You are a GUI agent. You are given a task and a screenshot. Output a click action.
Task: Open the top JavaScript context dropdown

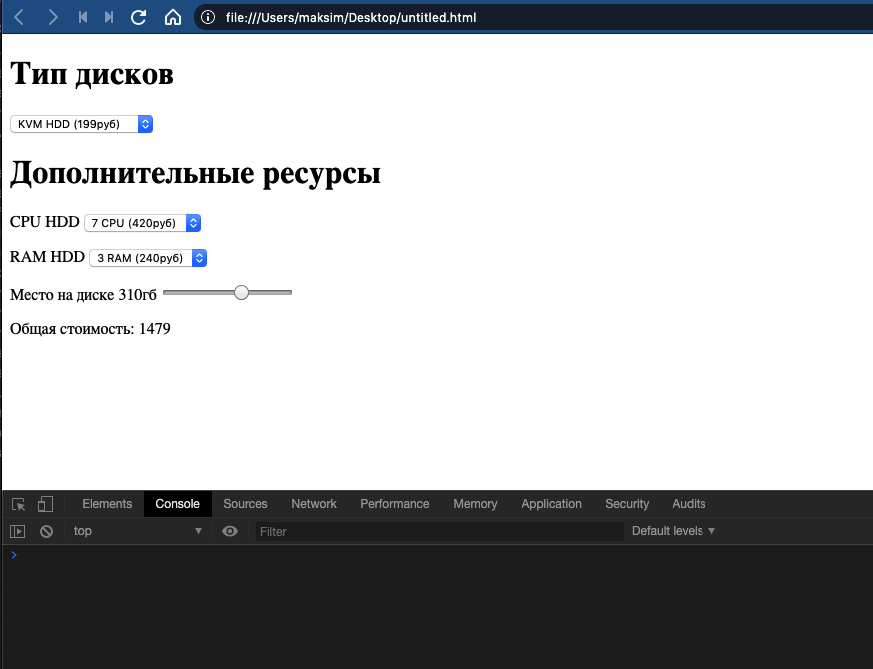(138, 531)
